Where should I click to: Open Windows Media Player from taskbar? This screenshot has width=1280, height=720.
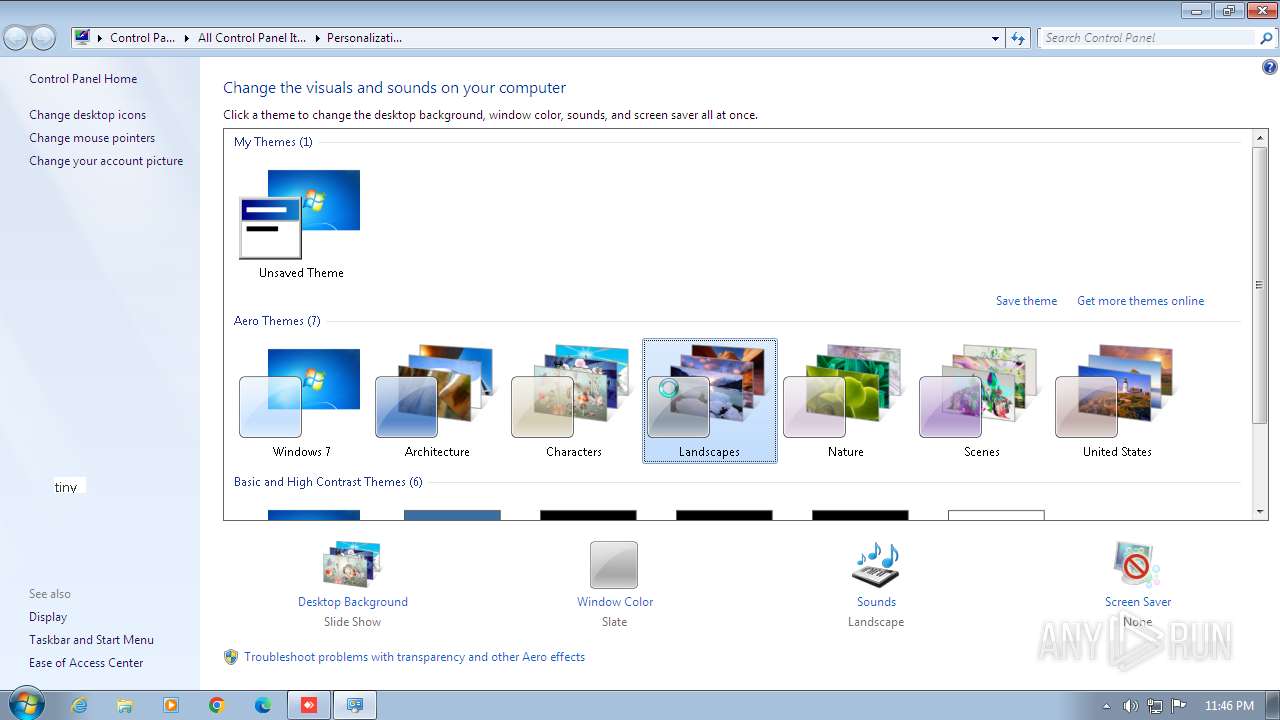click(x=171, y=705)
